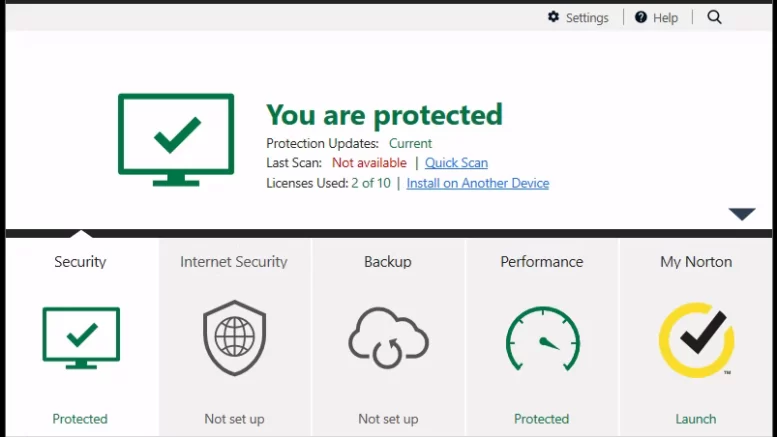The height and width of the screenshot is (437, 777).
Task: Select the Backup tab label
Action: coord(388,262)
